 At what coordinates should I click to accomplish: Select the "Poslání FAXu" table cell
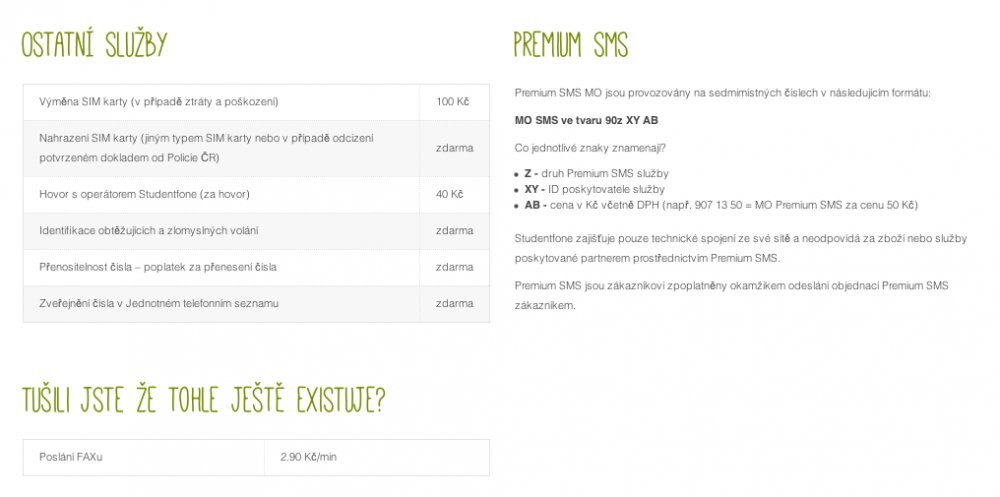tap(71, 457)
